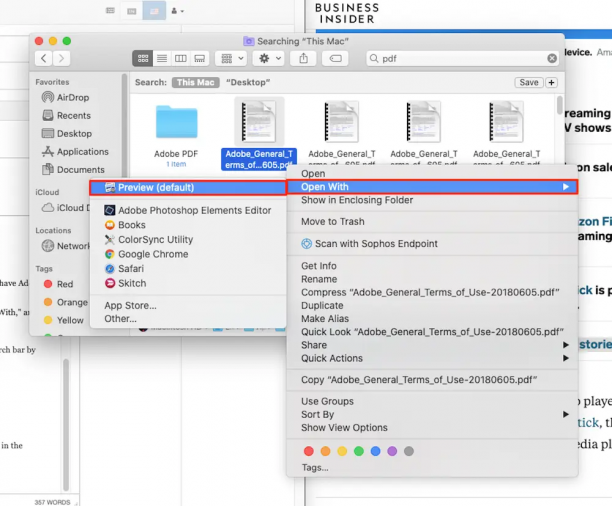The image size is (612, 506).
Task: Choose Show in Enclosing Folder
Action: coord(432,200)
